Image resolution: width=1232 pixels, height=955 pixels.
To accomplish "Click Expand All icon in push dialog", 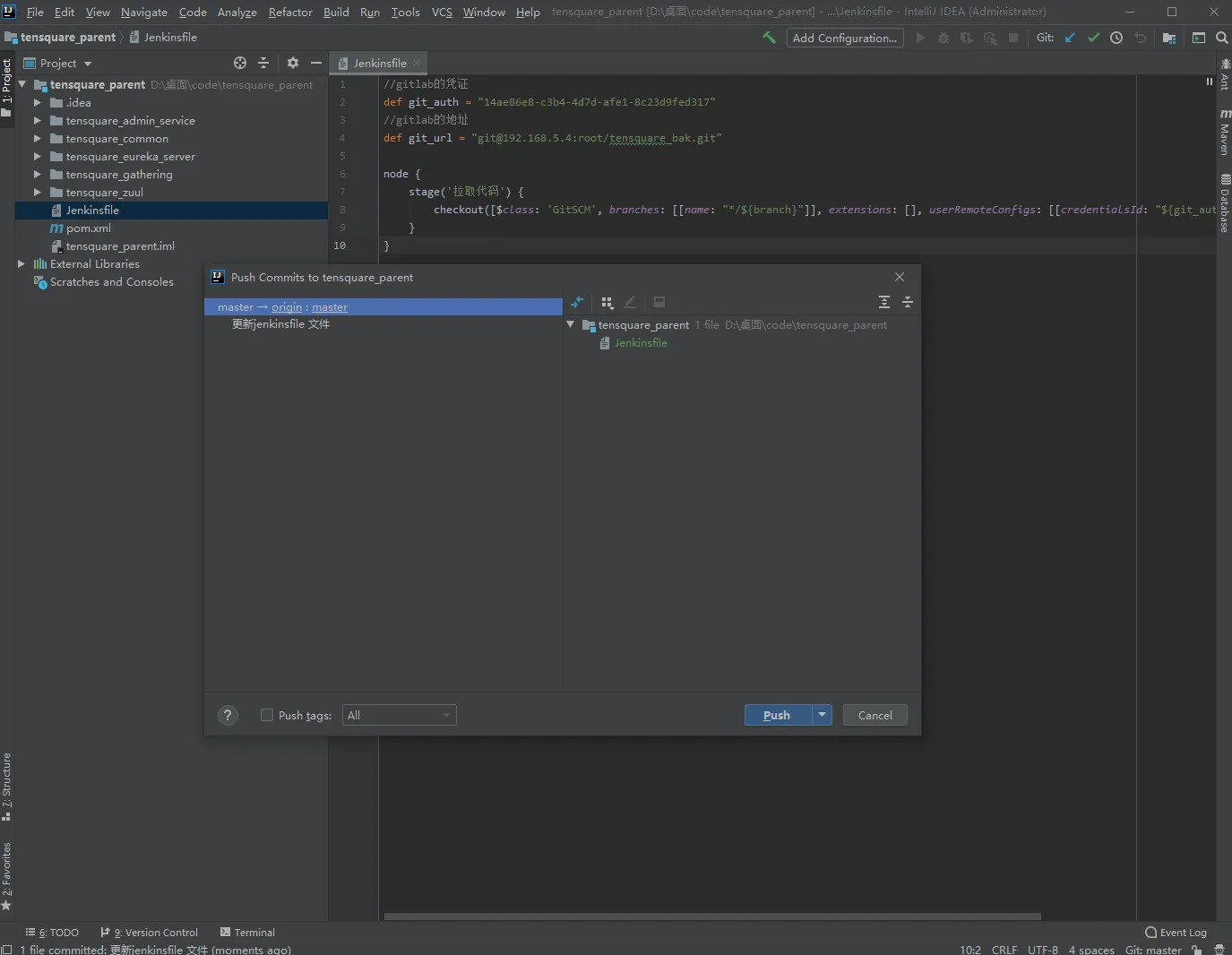I will [x=884, y=303].
